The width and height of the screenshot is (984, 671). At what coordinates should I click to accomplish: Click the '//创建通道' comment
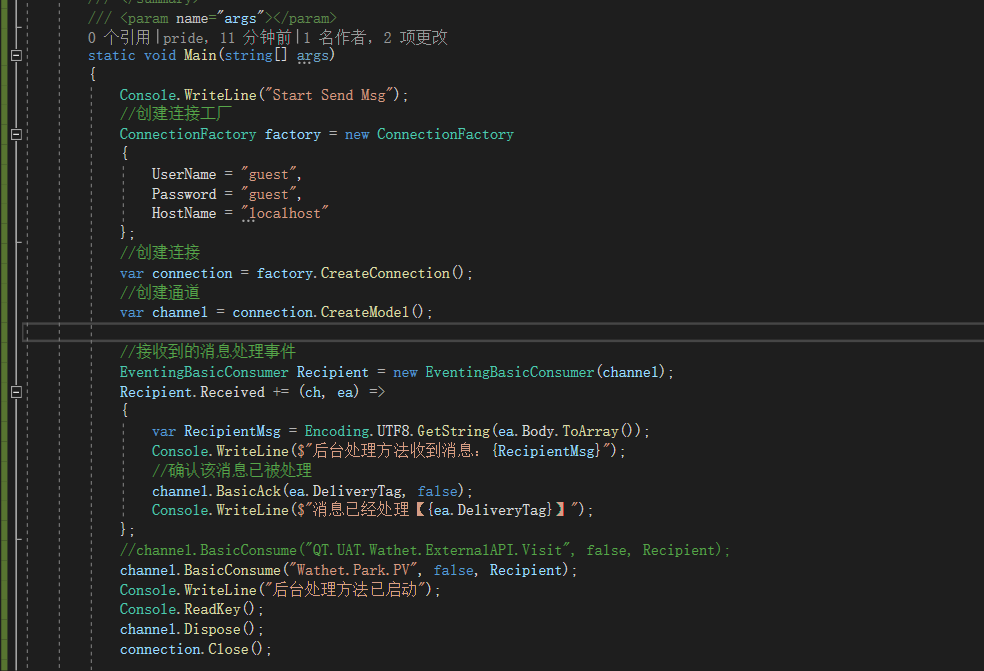(160, 293)
